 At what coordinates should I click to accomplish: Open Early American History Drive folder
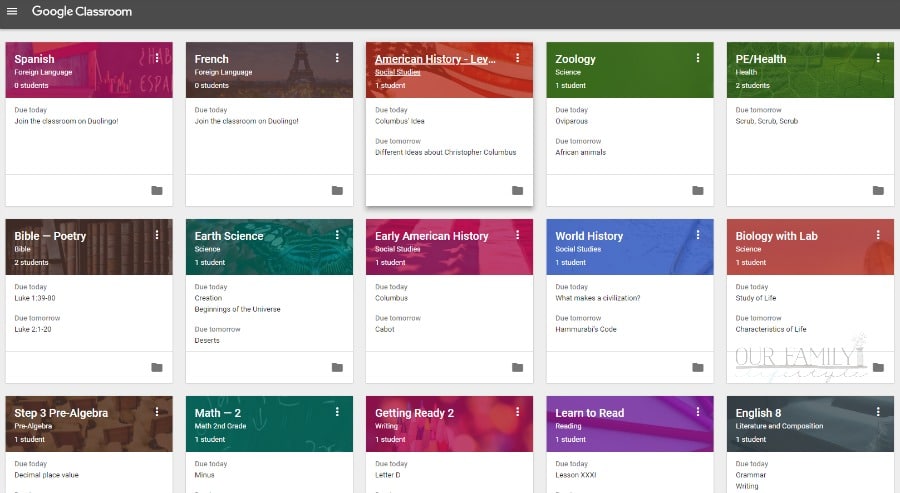517,367
